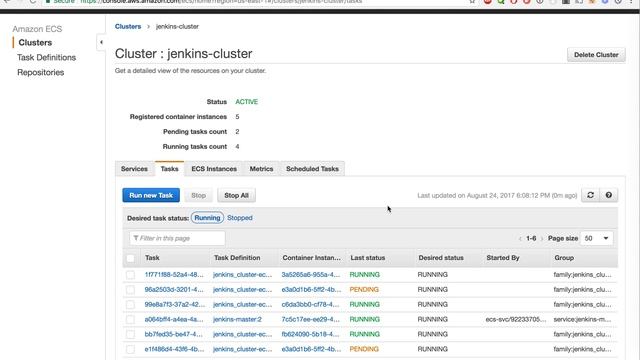Viewport: 640px width, 360px height.
Task: Click the disabled Stop button
Action: 198,195
